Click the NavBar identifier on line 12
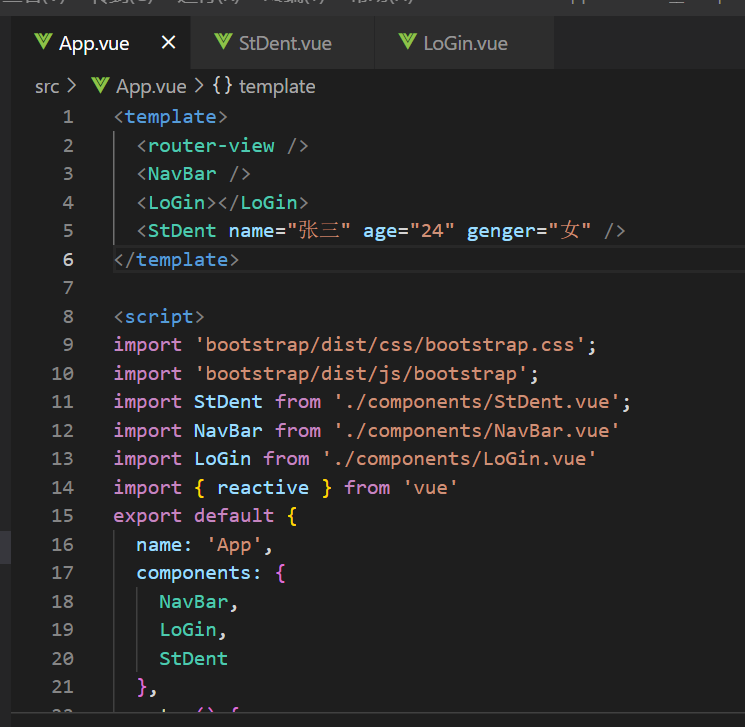The width and height of the screenshot is (745, 727). pos(228,431)
